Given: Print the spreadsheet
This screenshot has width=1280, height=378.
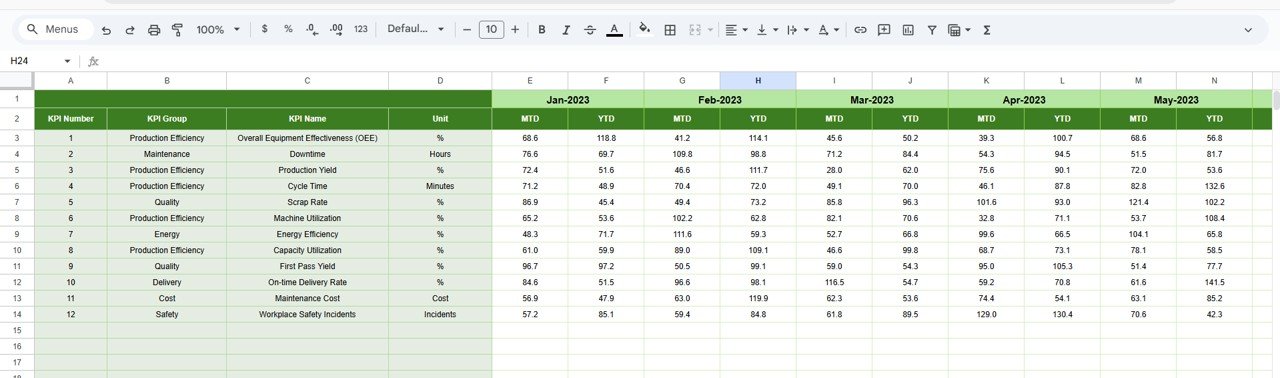Looking at the screenshot, I should pos(154,30).
